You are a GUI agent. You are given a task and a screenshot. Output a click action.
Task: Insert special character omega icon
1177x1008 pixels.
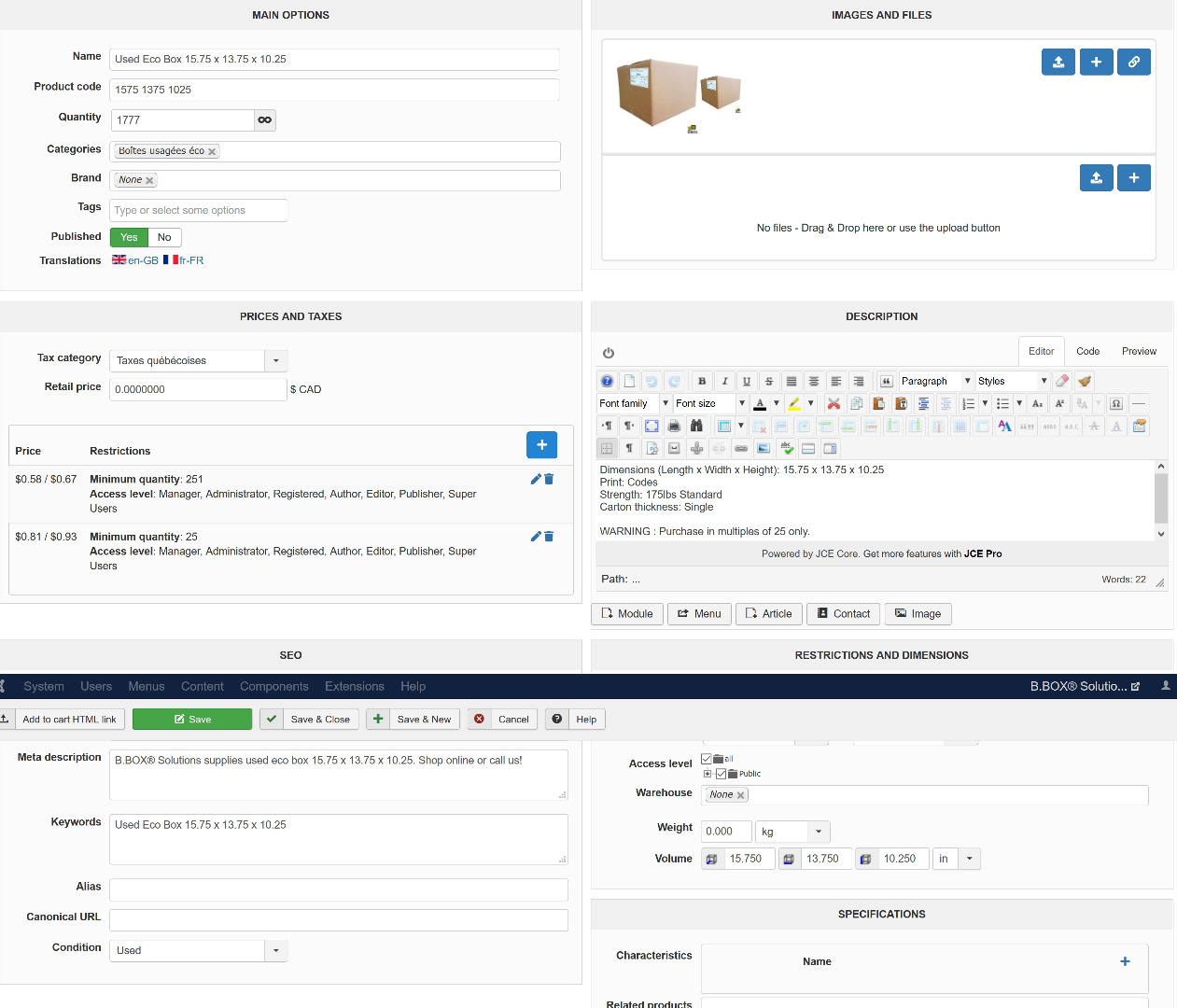pos(1116,403)
